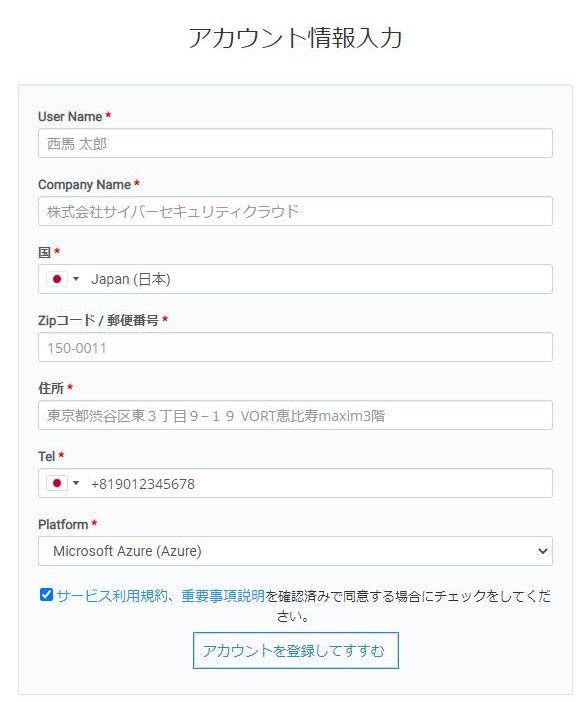Click the Tel phone number +819012345678 text

[x=143, y=484]
